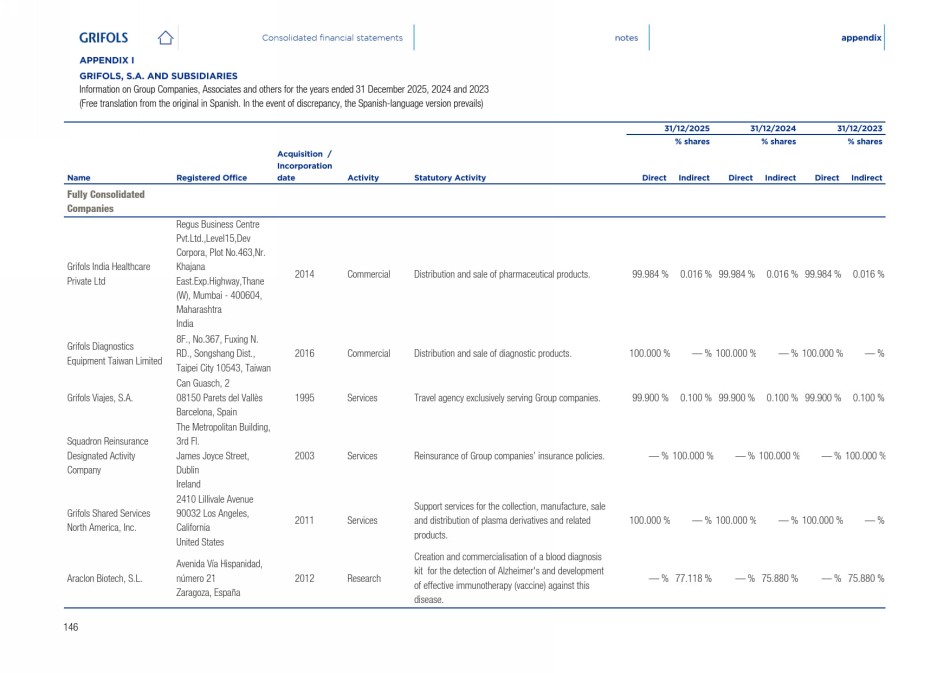
Task: Click the home icon in the header
Action: (166, 38)
